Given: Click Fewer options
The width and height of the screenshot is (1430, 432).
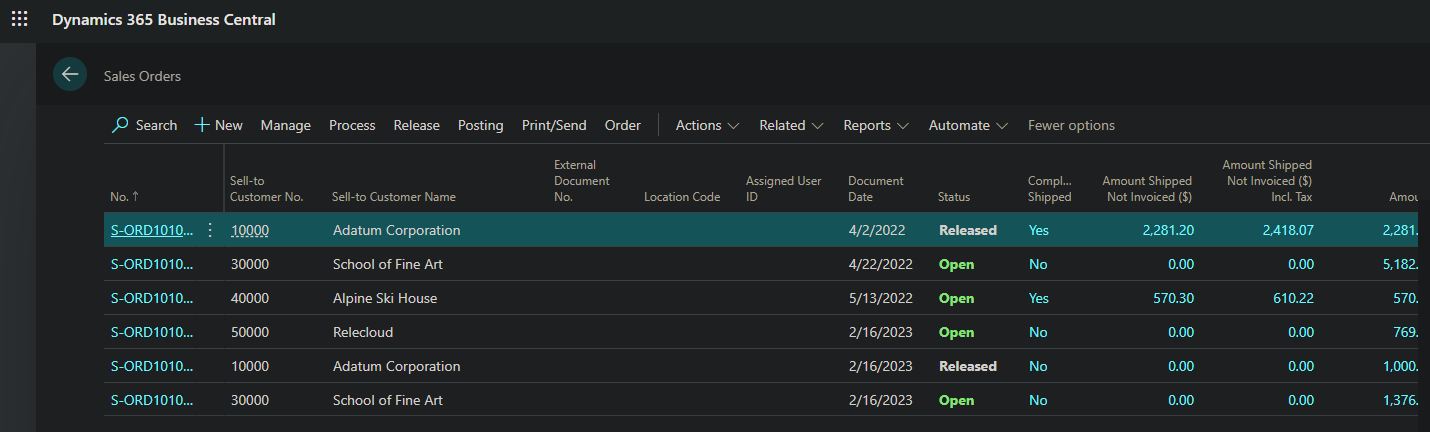Looking at the screenshot, I should (1071, 125).
